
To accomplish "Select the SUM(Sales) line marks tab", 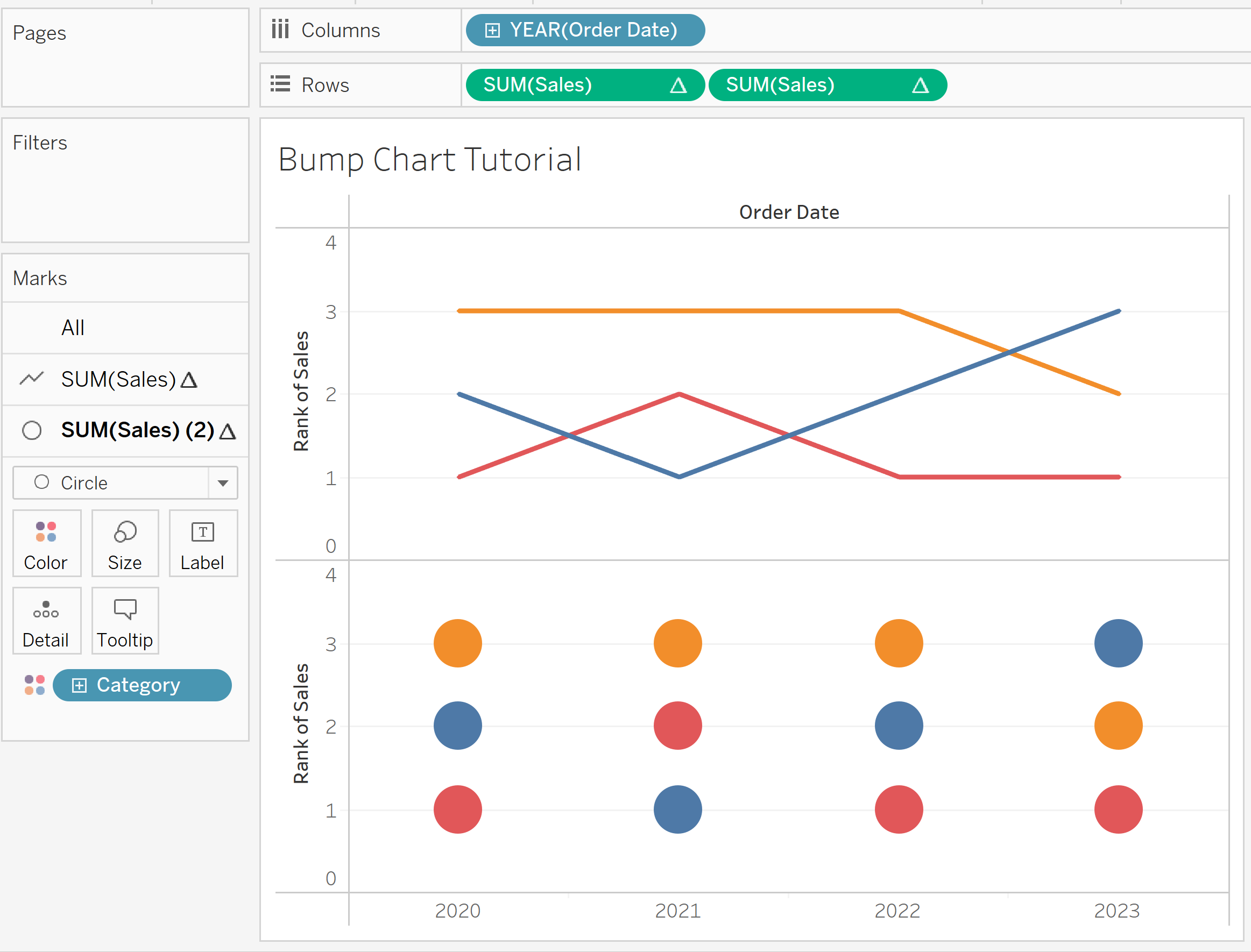I will pyautogui.click(x=119, y=379).
